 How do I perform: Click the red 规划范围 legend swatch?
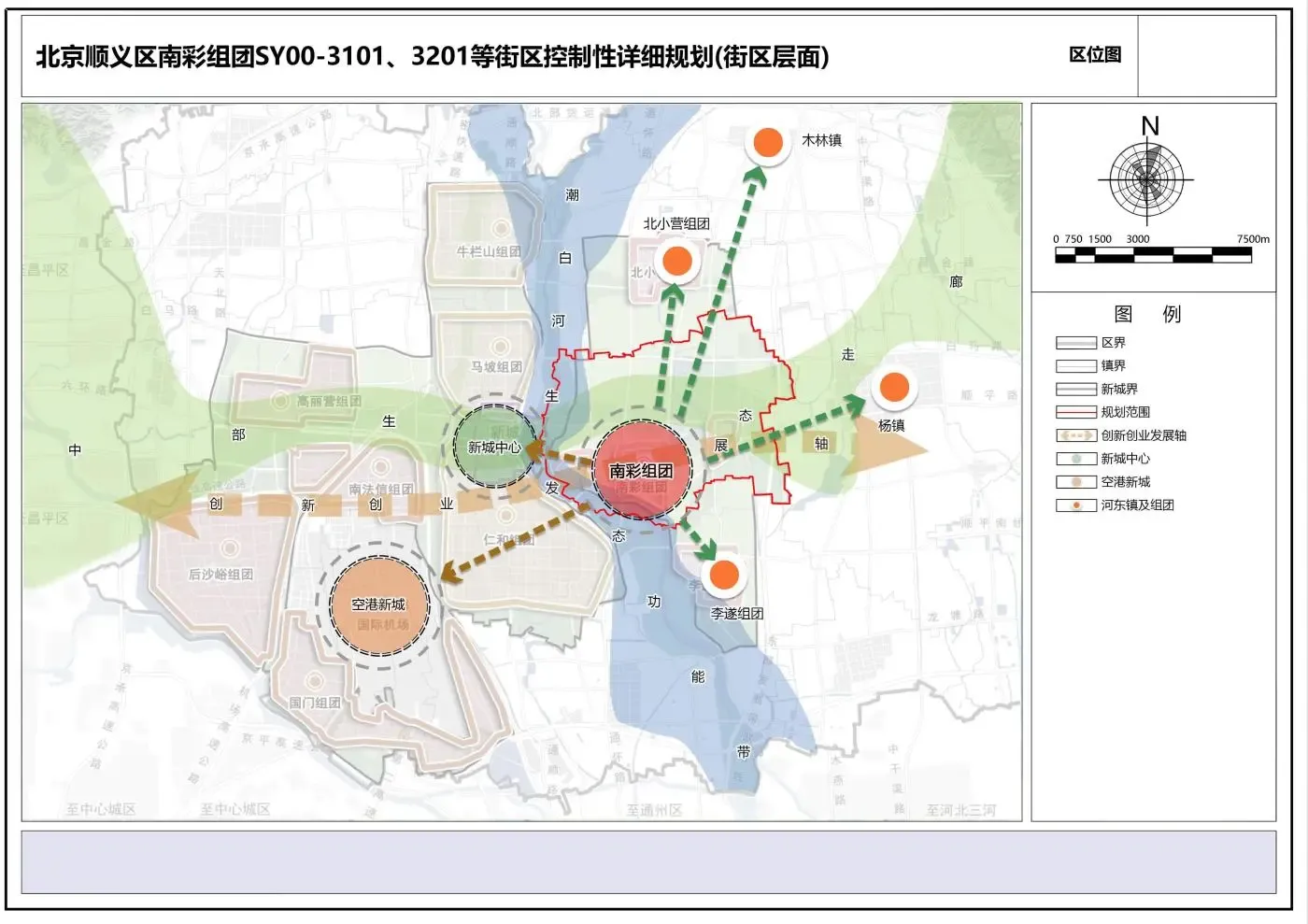coord(1075,412)
